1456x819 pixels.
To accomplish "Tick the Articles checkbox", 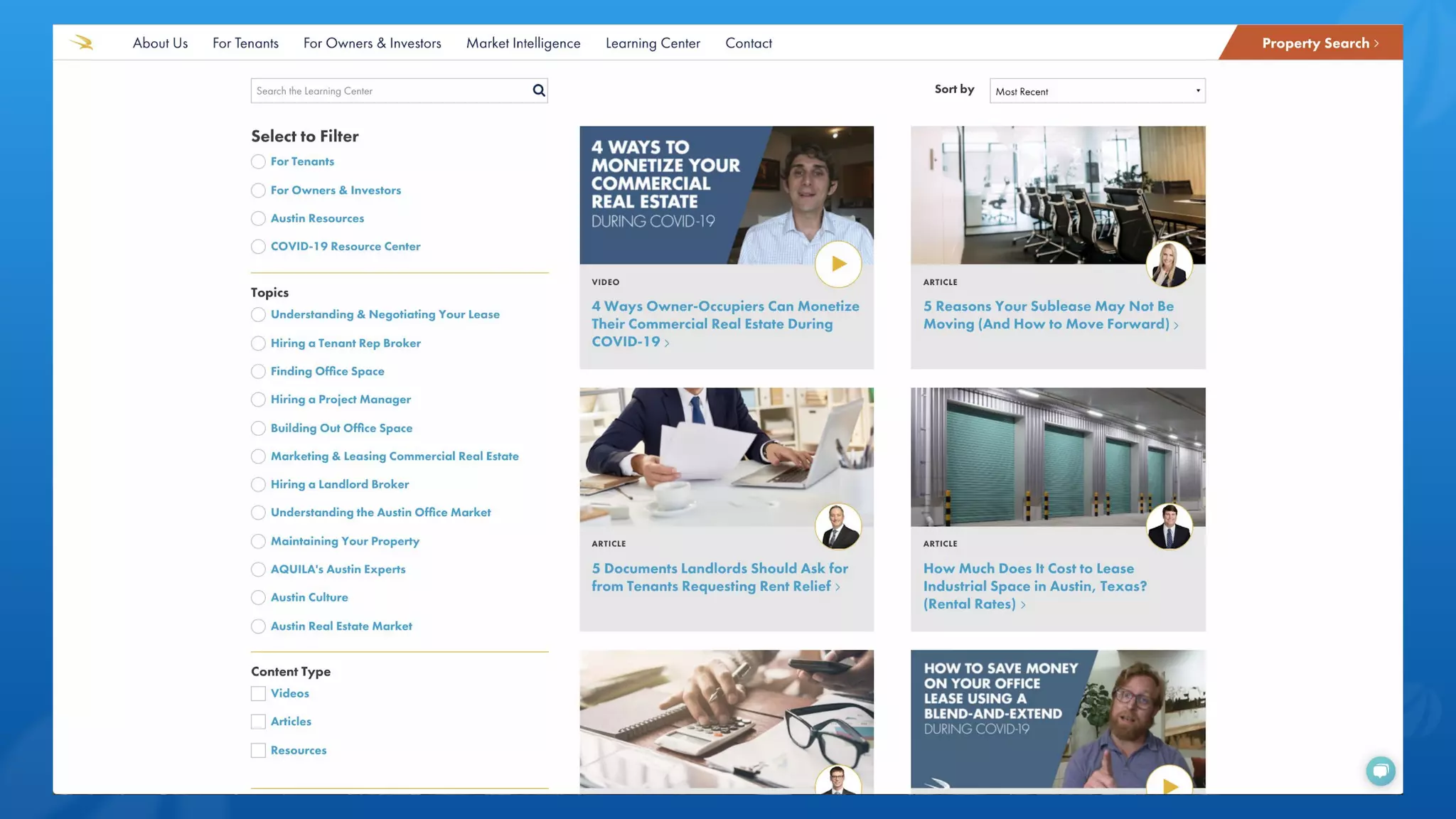I will pos(258,722).
